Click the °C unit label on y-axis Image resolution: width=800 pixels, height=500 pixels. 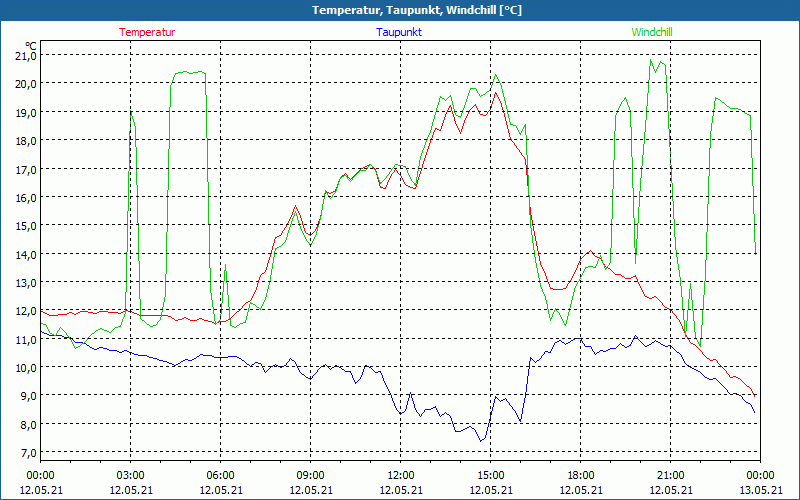(x=31, y=45)
